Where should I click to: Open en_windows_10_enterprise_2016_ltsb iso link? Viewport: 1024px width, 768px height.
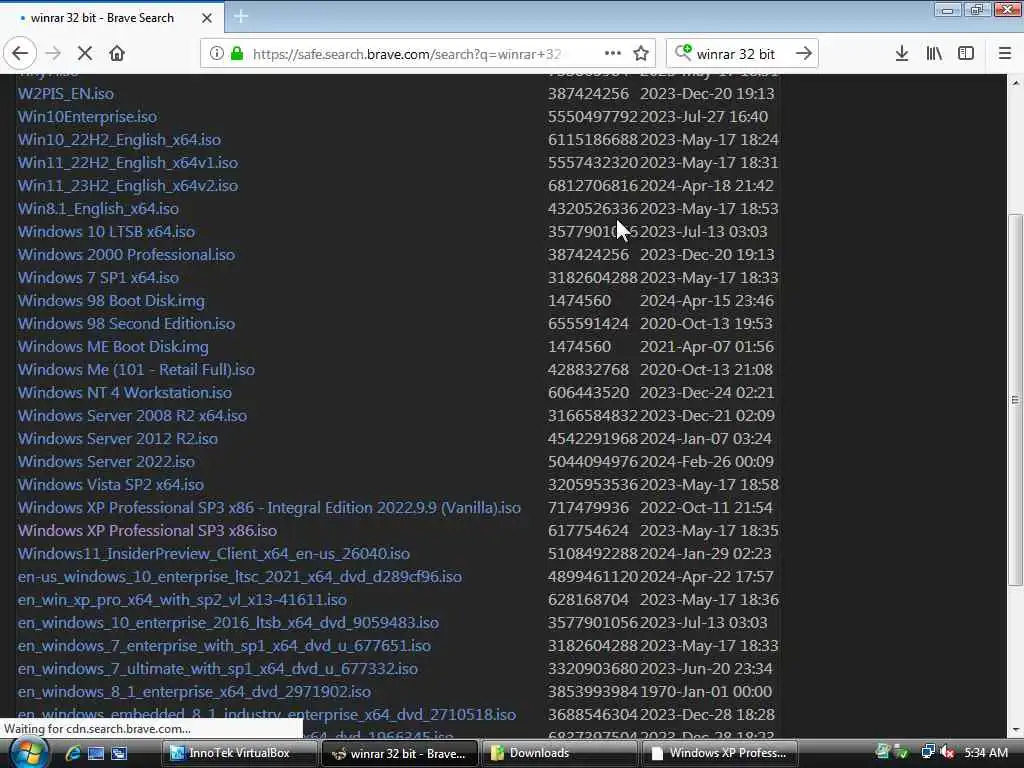pos(229,622)
